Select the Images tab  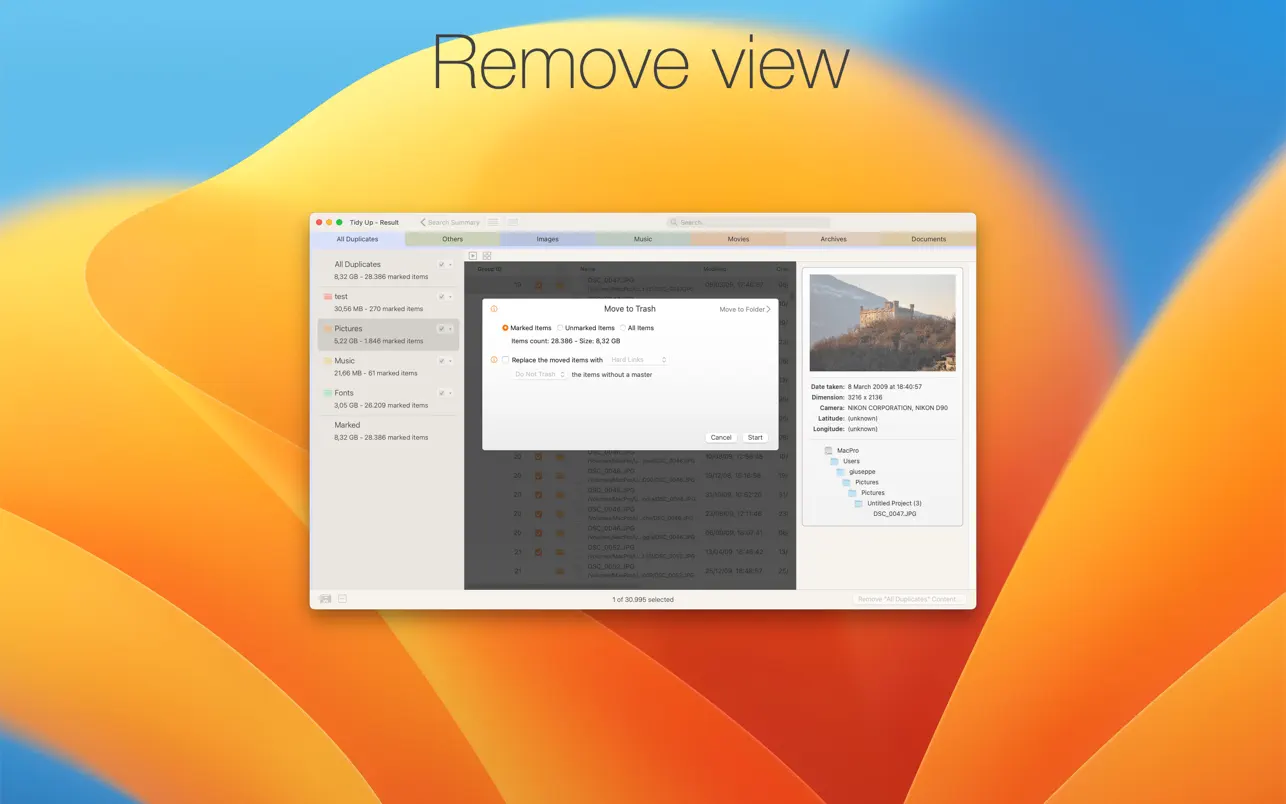point(547,239)
